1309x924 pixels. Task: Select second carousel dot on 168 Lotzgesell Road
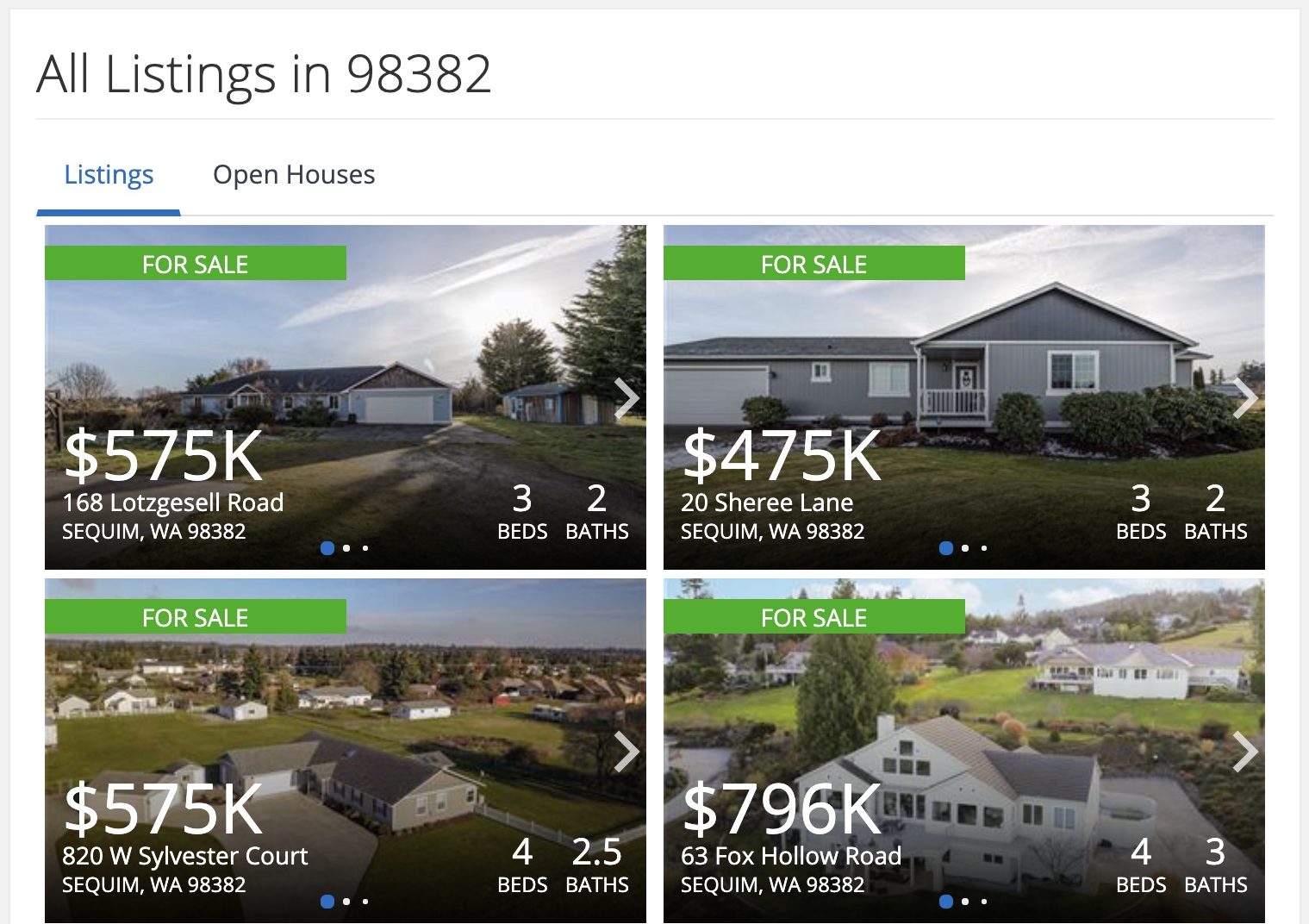tap(346, 548)
